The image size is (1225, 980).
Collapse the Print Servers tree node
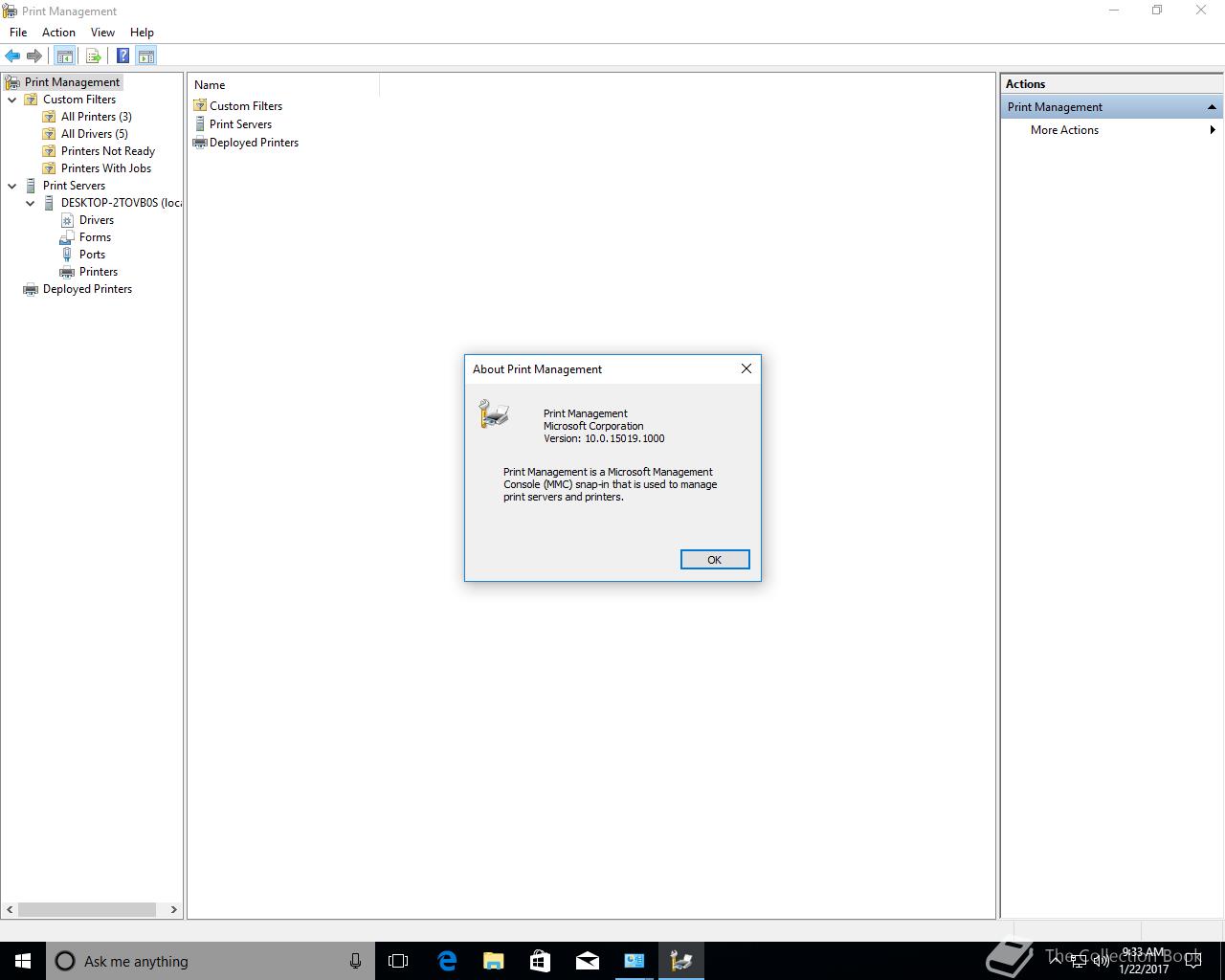tap(12, 186)
